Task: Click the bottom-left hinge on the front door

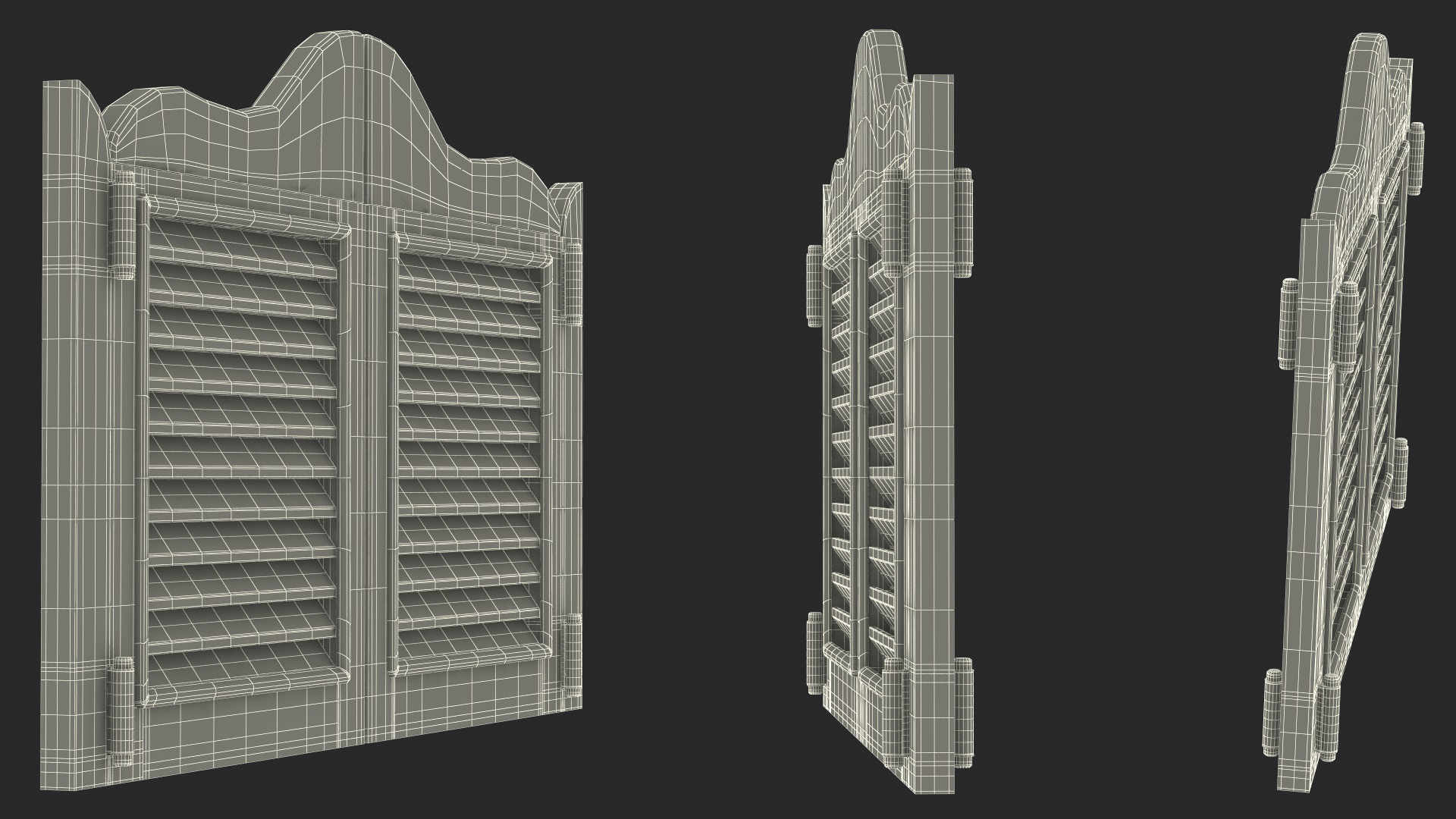Action: point(121,711)
